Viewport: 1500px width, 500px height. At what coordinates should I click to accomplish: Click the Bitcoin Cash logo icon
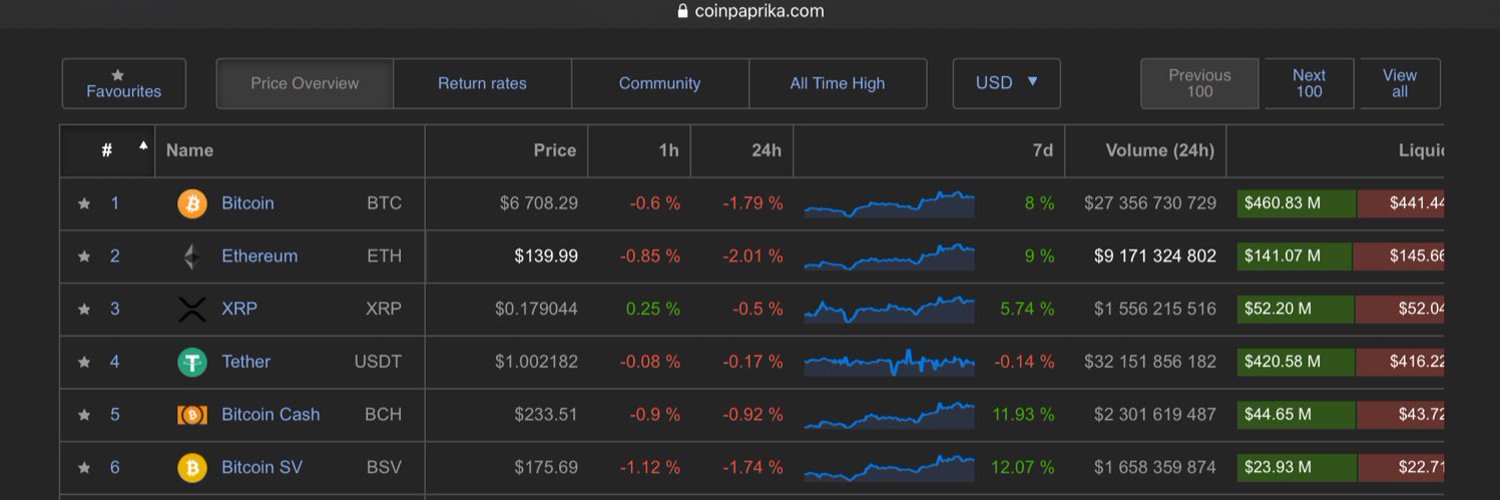pyautogui.click(x=192, y=415)
